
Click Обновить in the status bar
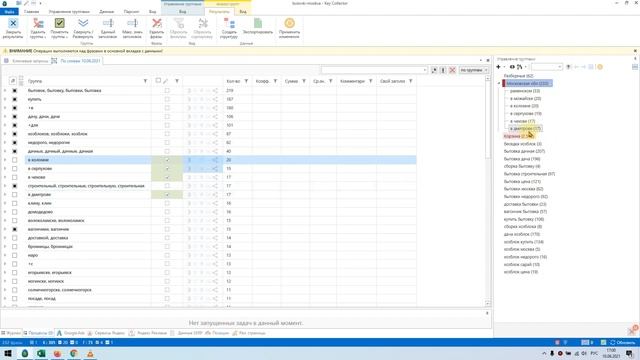[623, 342]
